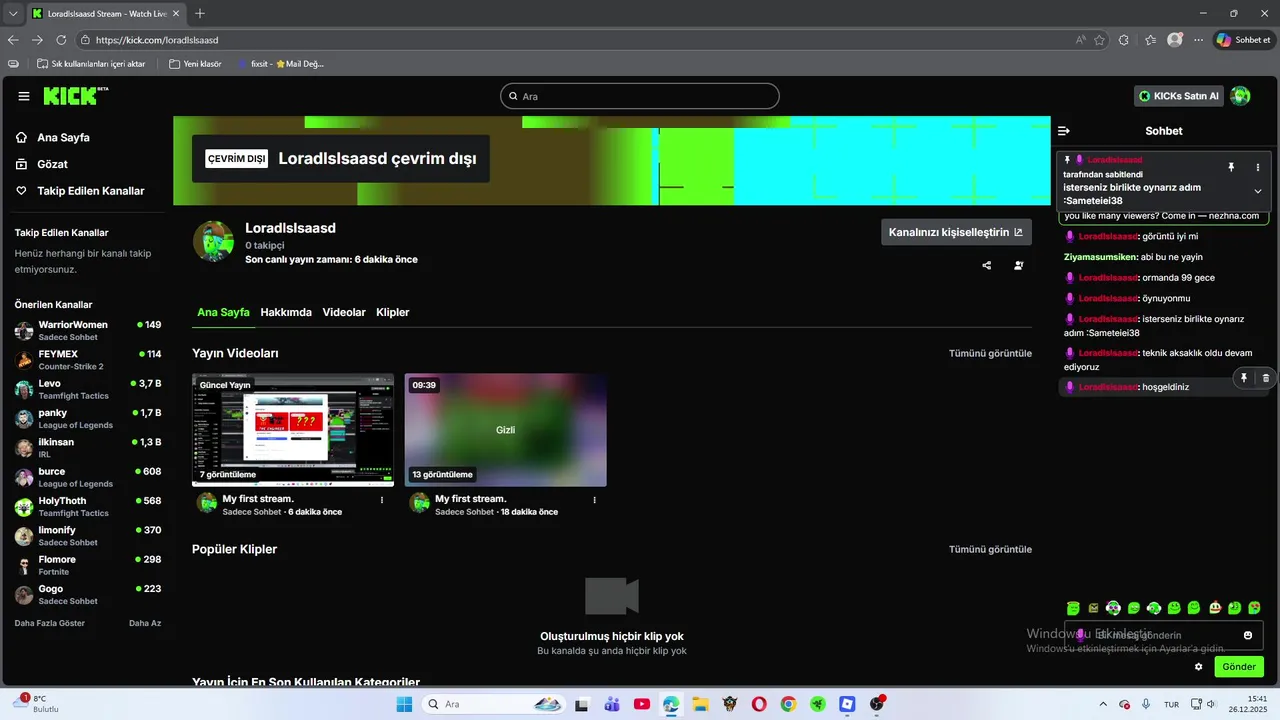Open limonify recommended channel
This screenshot has height=720, width=1280.
coord(88,536)
